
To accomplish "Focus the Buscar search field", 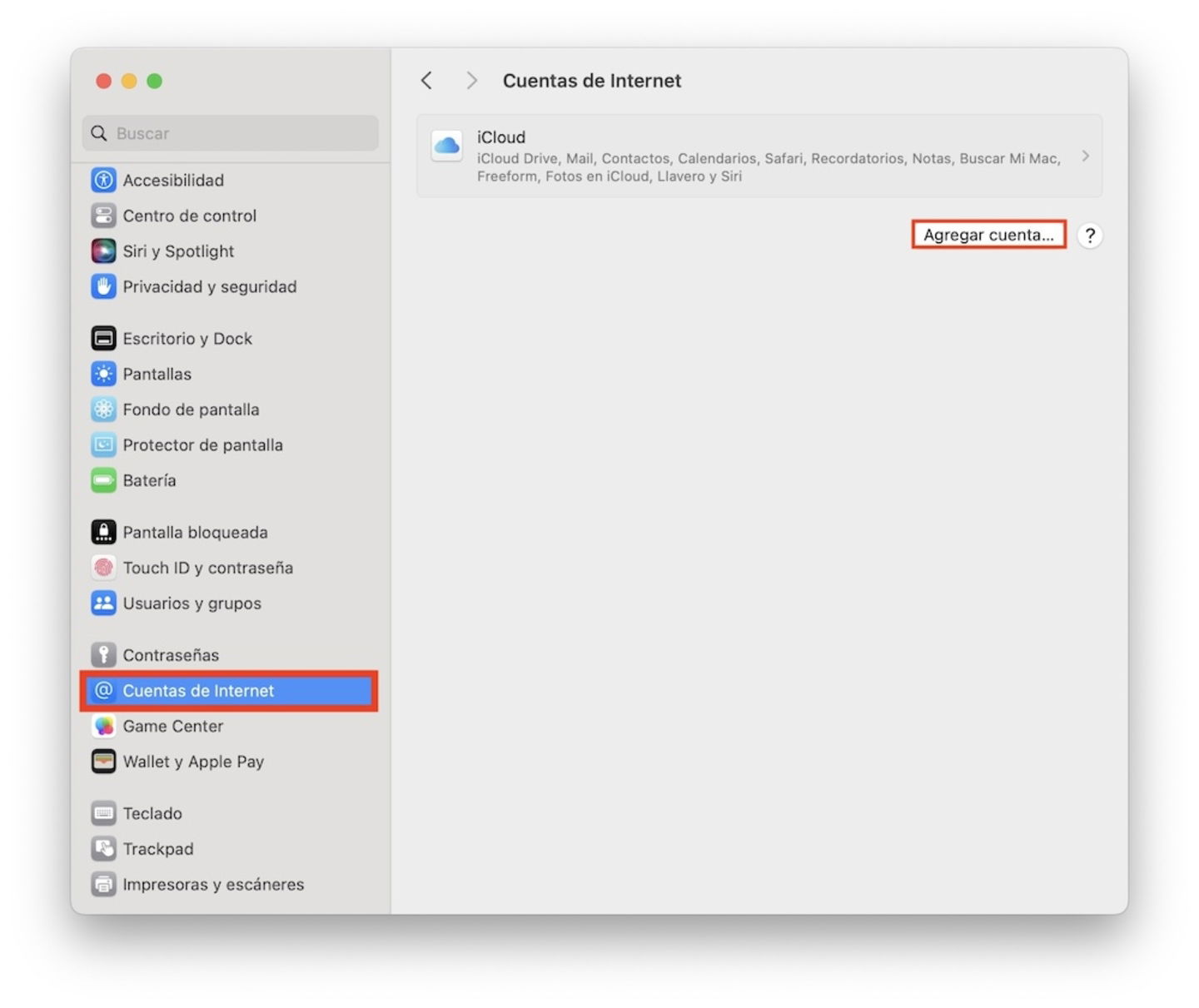I will click(x=231, y=133).
